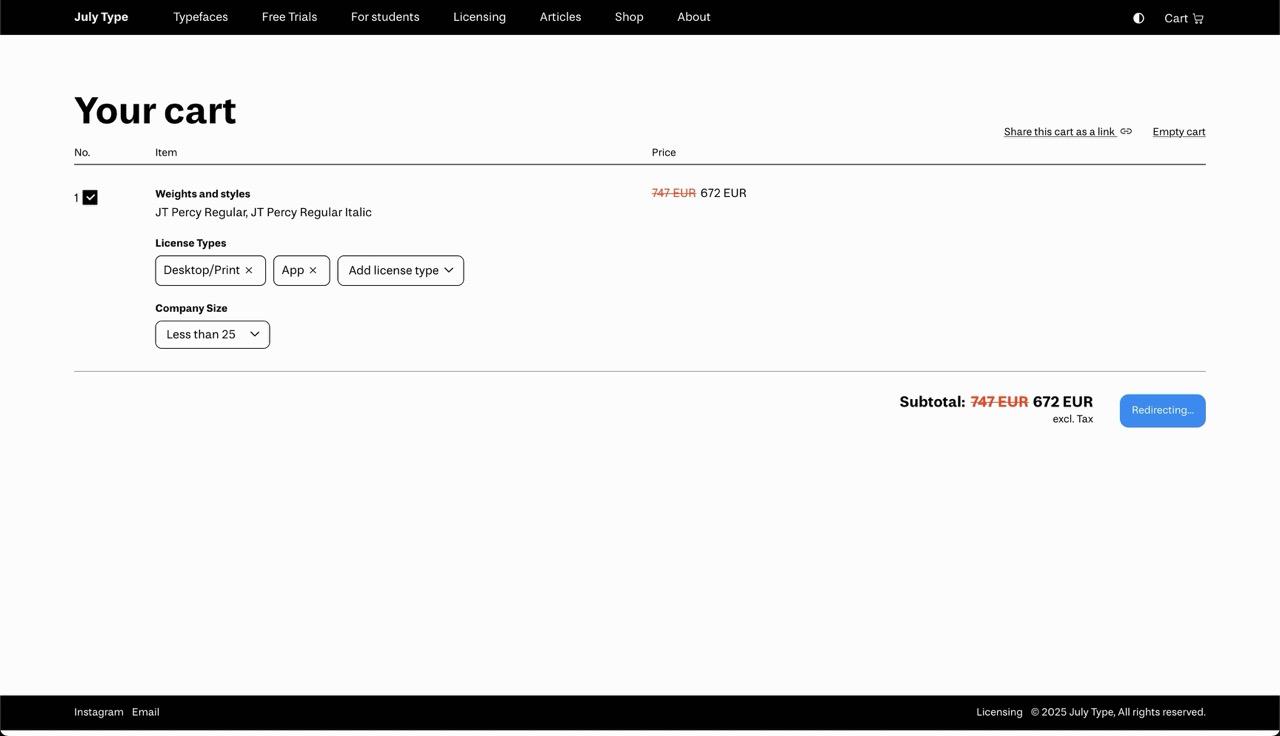Remove the Desktop/Print license with X
The height and width of the screenshot is (736, 1280).
pos(249,271)
